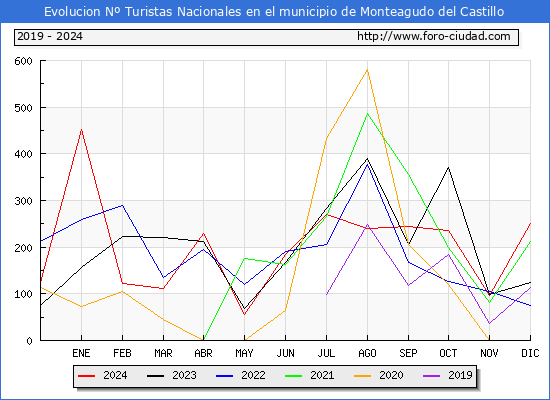The height and width of the screenshot is (400, 550).
Task: Click the 400 value on the y-axis
Action: click(24, 154)
